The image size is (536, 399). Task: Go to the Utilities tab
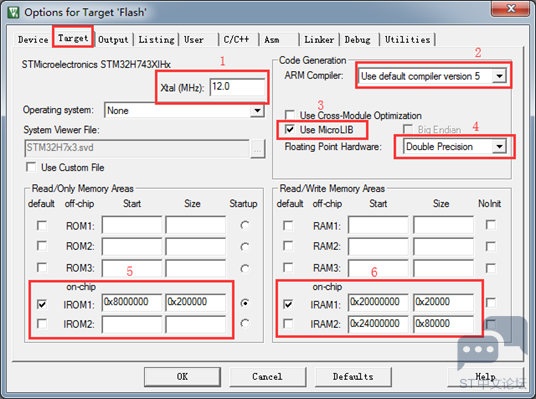407,40
